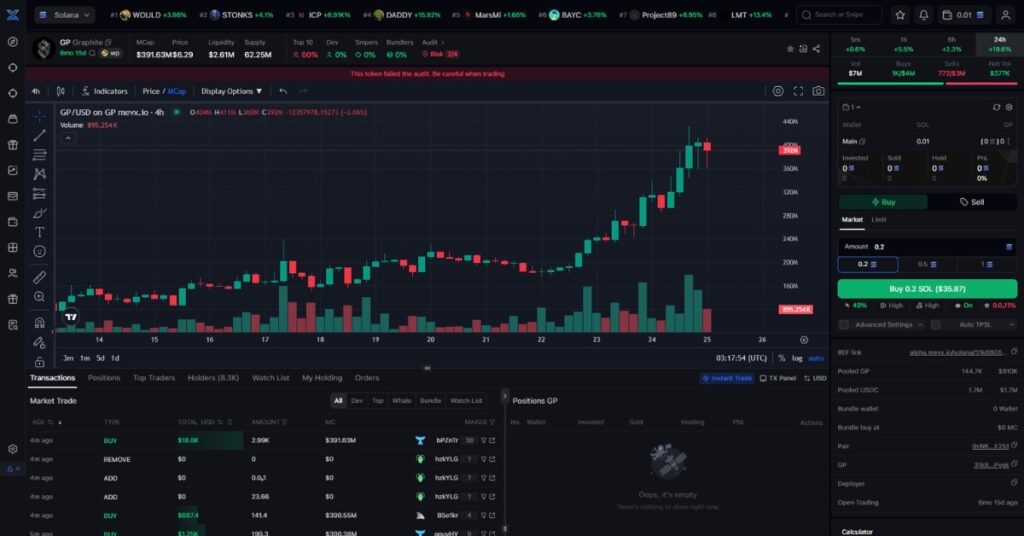Screen dimensions: 1024x536
Task: Add token to favorites with star icon
Action: coord(790,49)
